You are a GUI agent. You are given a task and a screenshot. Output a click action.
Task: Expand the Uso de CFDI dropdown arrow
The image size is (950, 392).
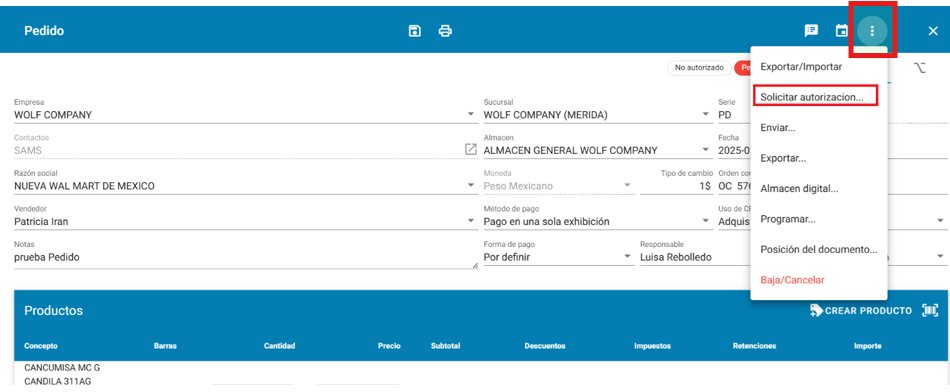(940, 221)
